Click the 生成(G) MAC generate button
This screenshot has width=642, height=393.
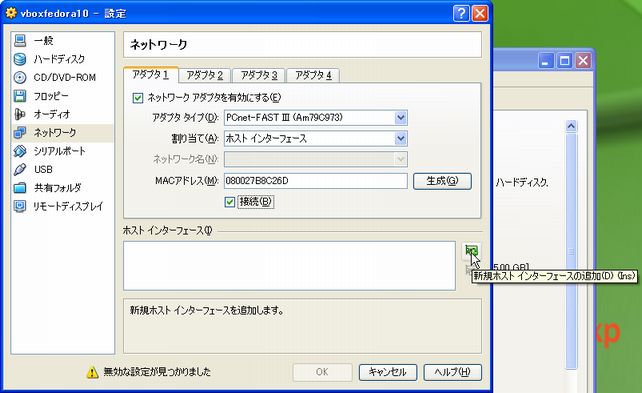coord(442,181)
